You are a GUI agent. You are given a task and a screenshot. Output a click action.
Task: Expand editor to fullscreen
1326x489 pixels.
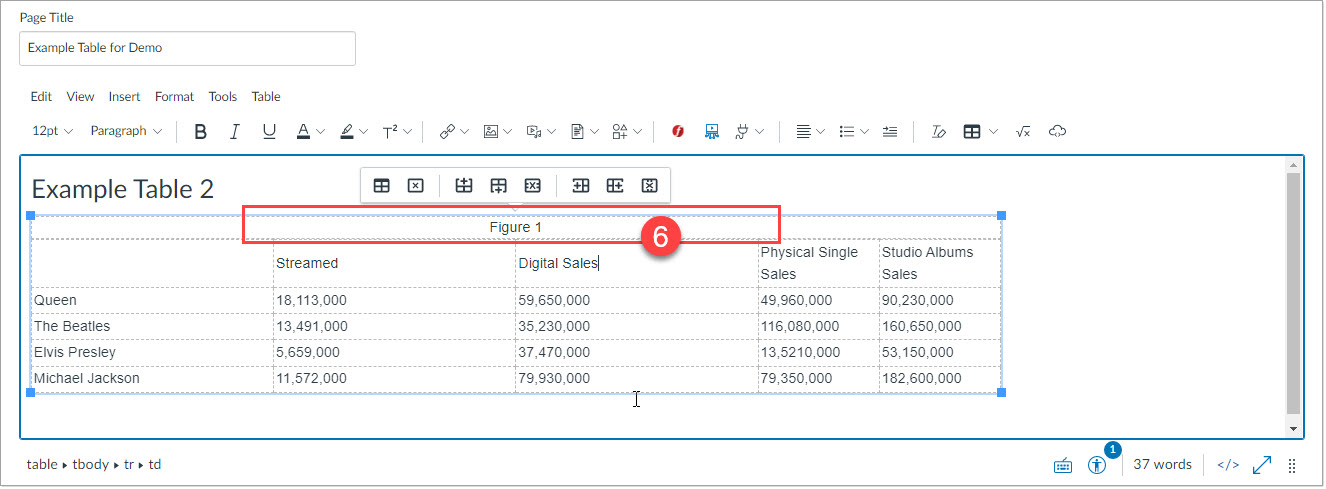pyautogui.click(x=1261, y=465)
